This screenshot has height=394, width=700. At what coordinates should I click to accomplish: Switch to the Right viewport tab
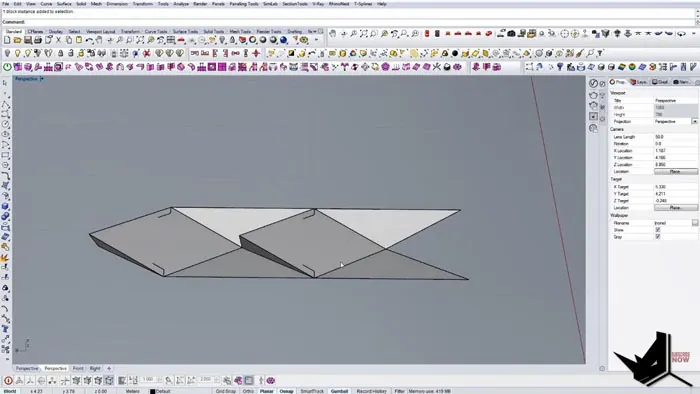95,369
